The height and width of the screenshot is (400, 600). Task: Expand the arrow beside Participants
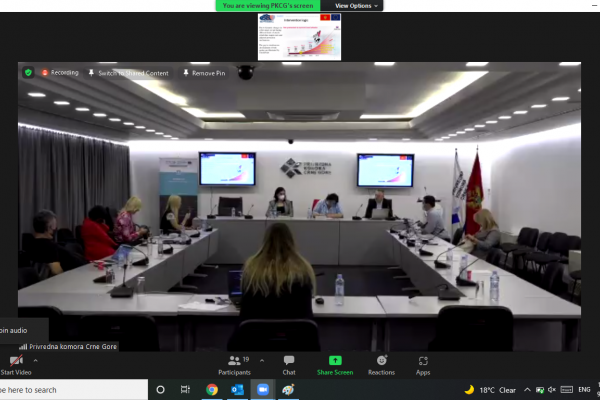262,361
